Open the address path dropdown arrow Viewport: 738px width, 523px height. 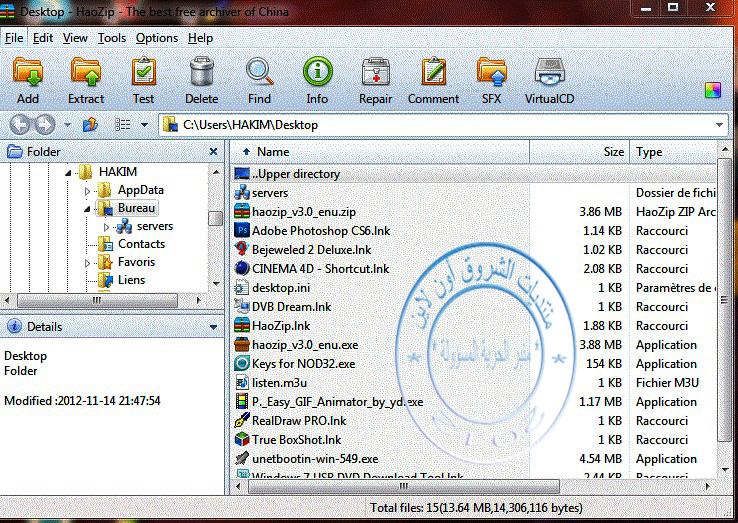coord(719,125)
